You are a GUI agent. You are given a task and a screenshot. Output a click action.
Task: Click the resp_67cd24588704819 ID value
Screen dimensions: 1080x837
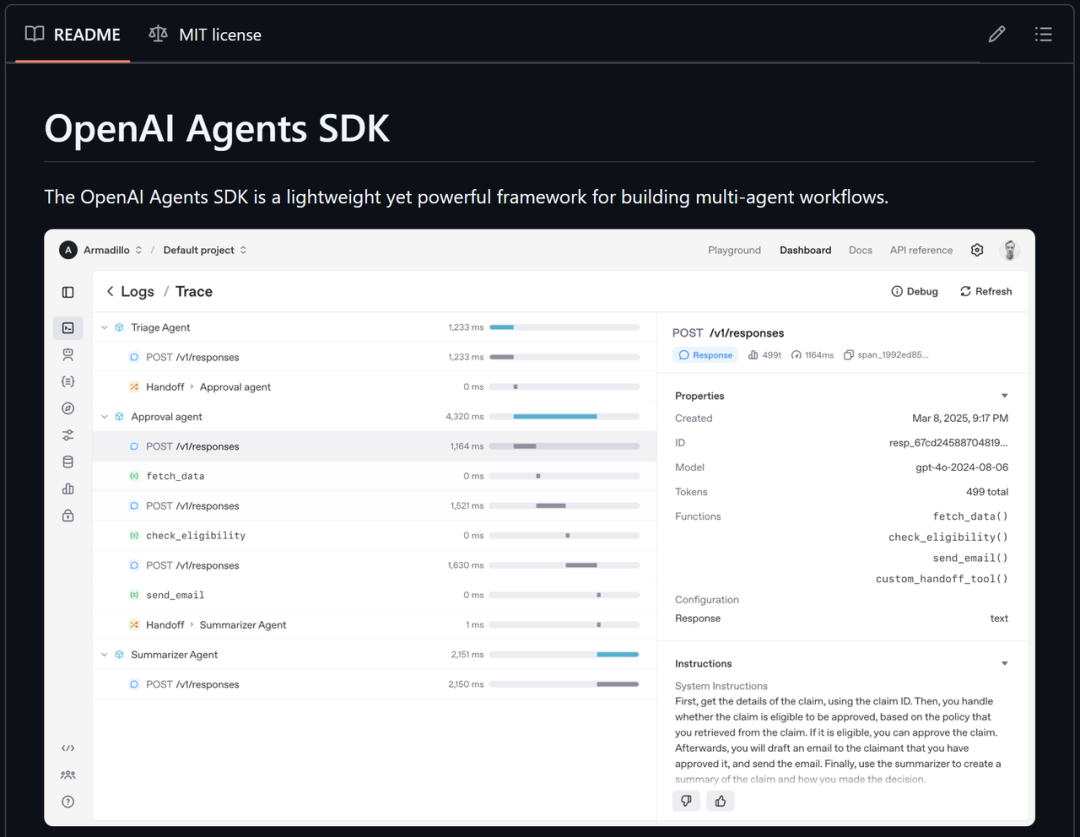click(x=948, y=443)
